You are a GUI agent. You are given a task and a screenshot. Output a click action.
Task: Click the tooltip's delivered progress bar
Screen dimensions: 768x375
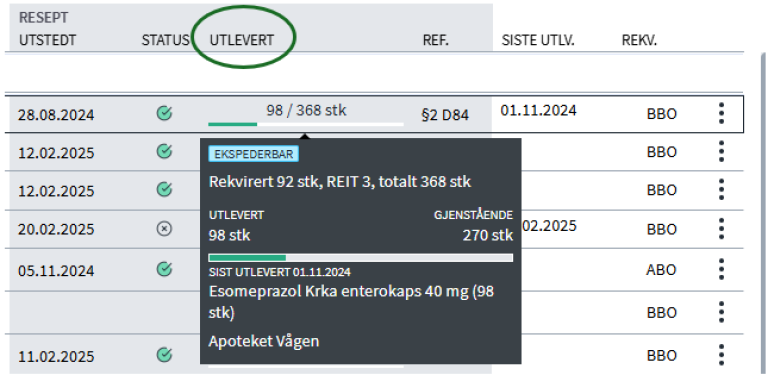coord(361,258)
